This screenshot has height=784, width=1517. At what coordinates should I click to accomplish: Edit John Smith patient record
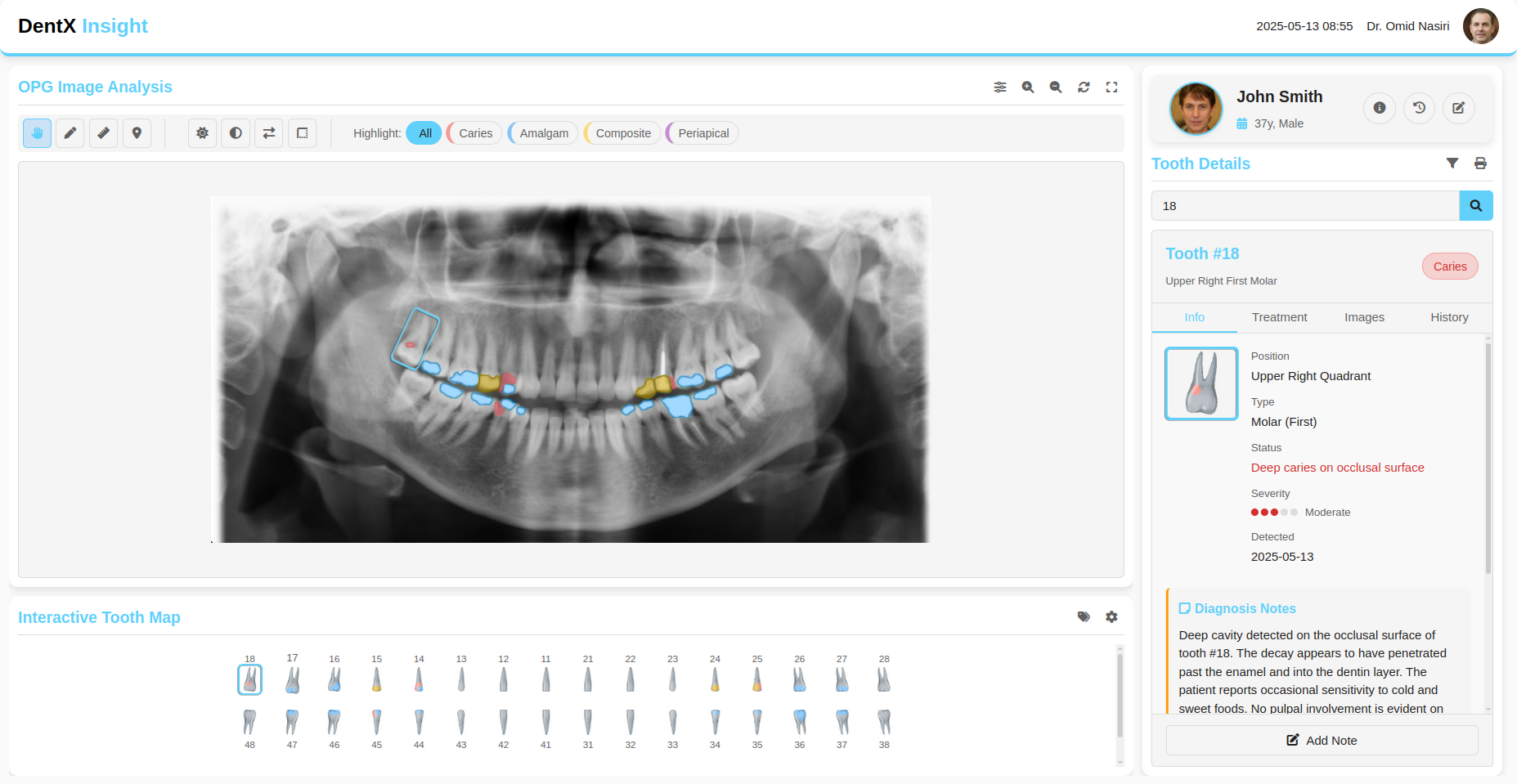click(1458, 108)
